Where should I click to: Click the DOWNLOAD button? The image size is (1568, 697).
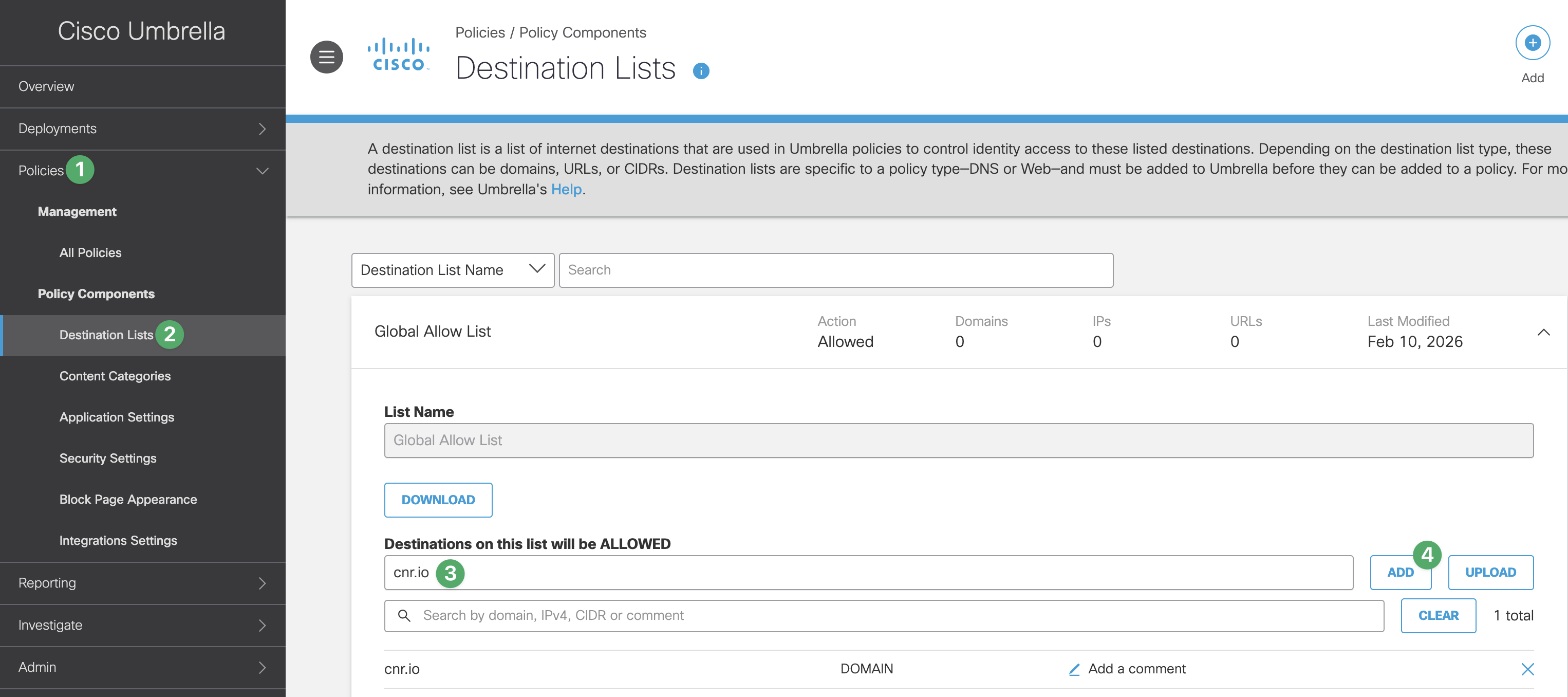[x=438, y=500]
